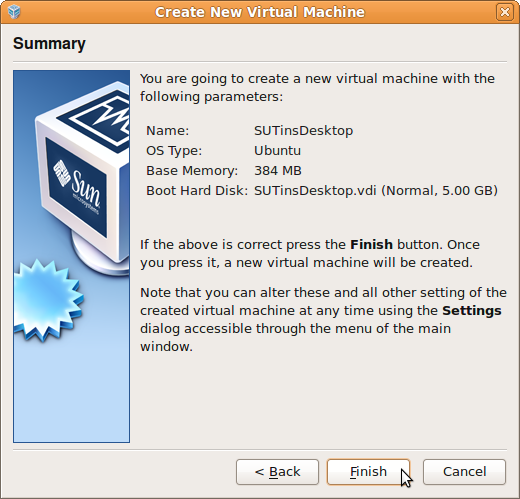
Task: Click the Finish button
Action: pyautogui.click(x=368, y=472)
